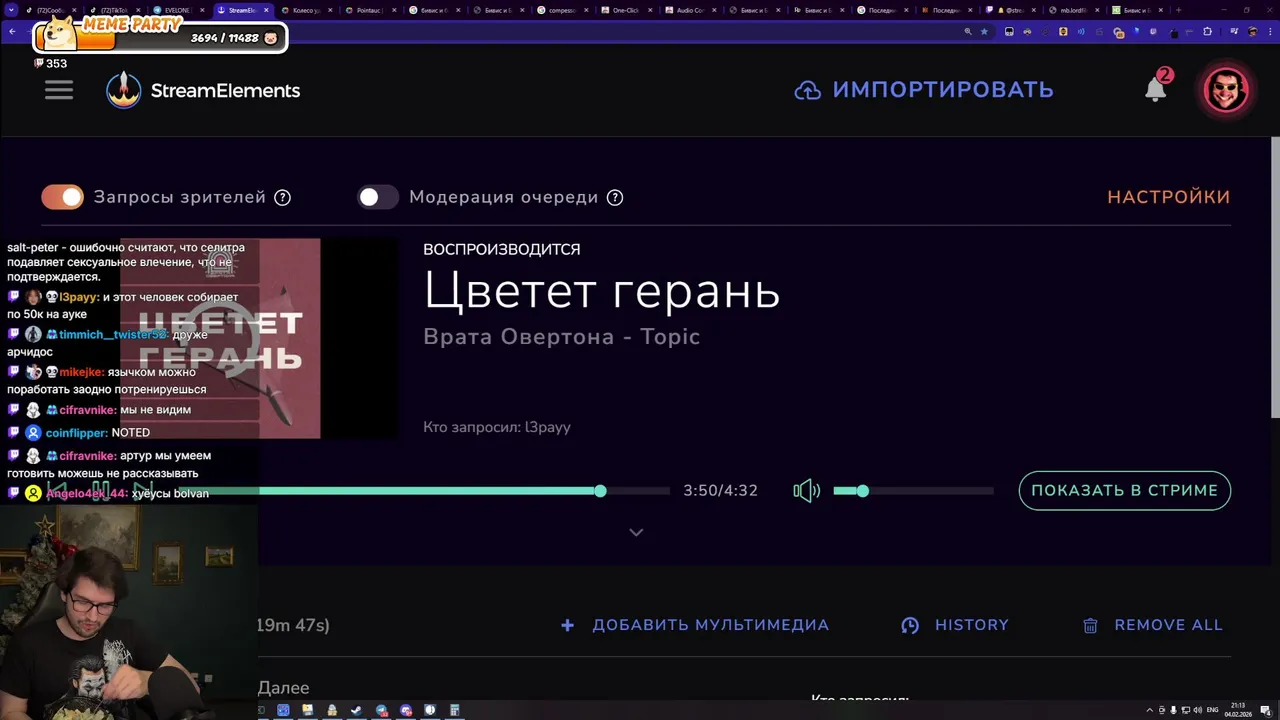Open File Explorer from the taskbar

[x=307, y=710]
